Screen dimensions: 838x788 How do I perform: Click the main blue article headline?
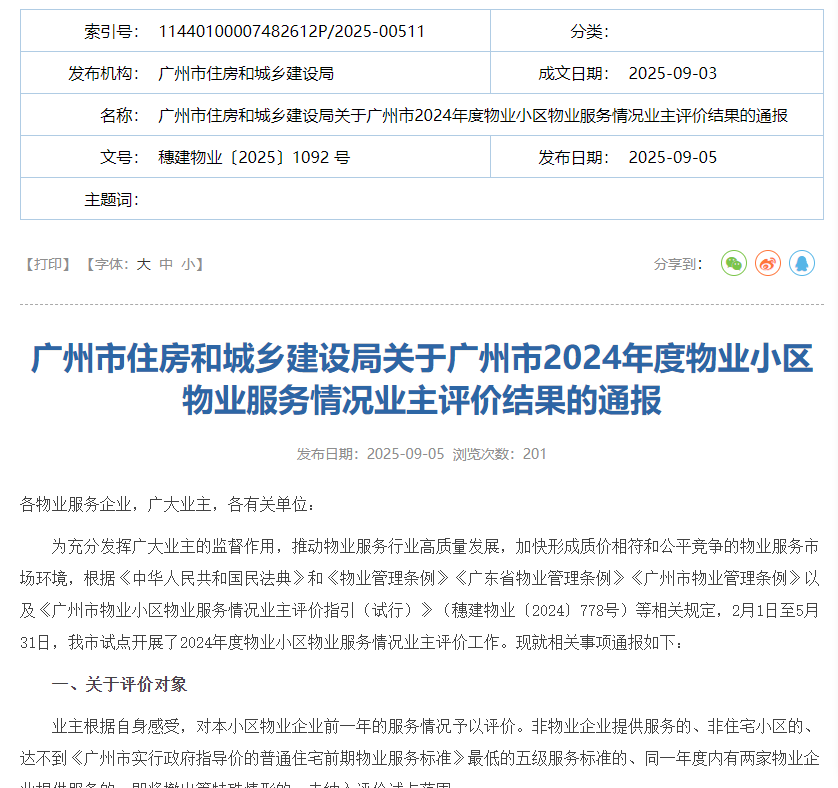point(422,379)
